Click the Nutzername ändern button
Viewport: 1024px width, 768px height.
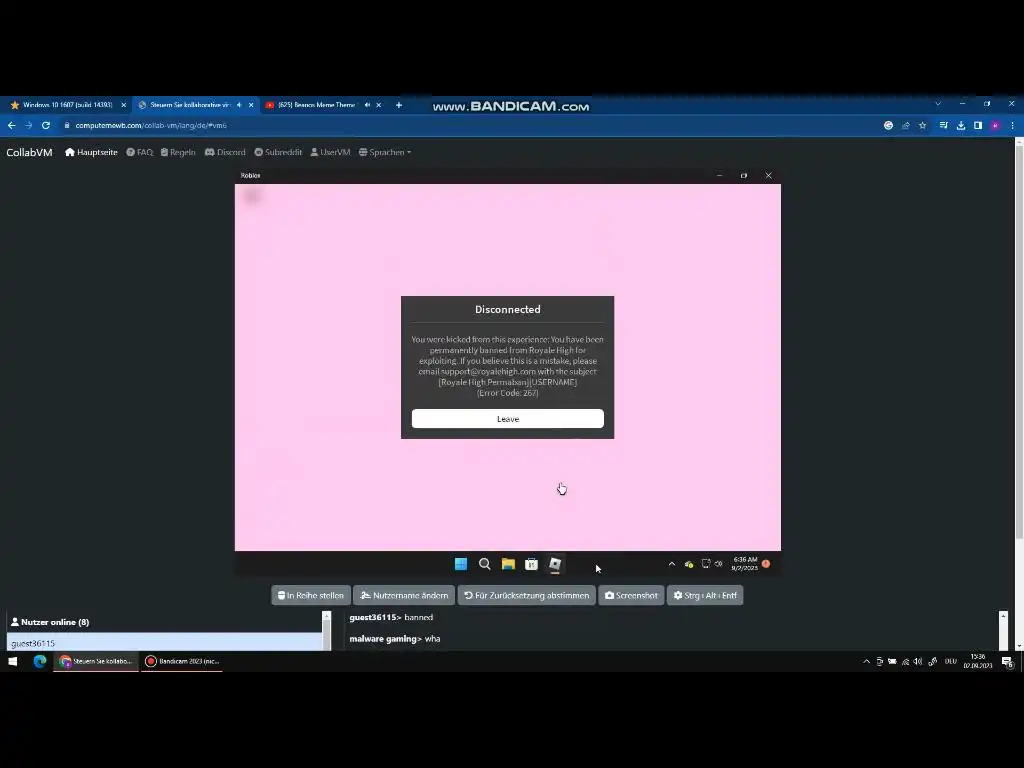tap(404, 595)
